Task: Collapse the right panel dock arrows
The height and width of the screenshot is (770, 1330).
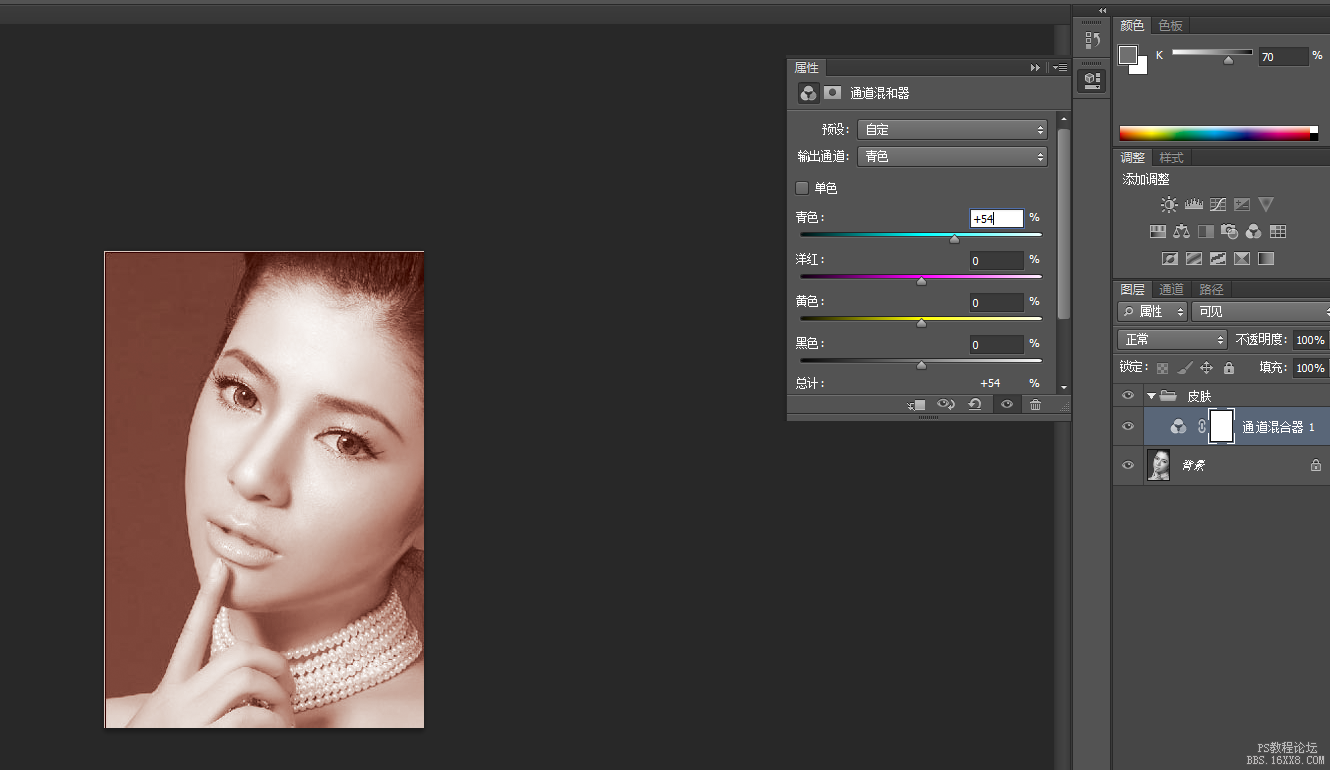Action: 1102,10
